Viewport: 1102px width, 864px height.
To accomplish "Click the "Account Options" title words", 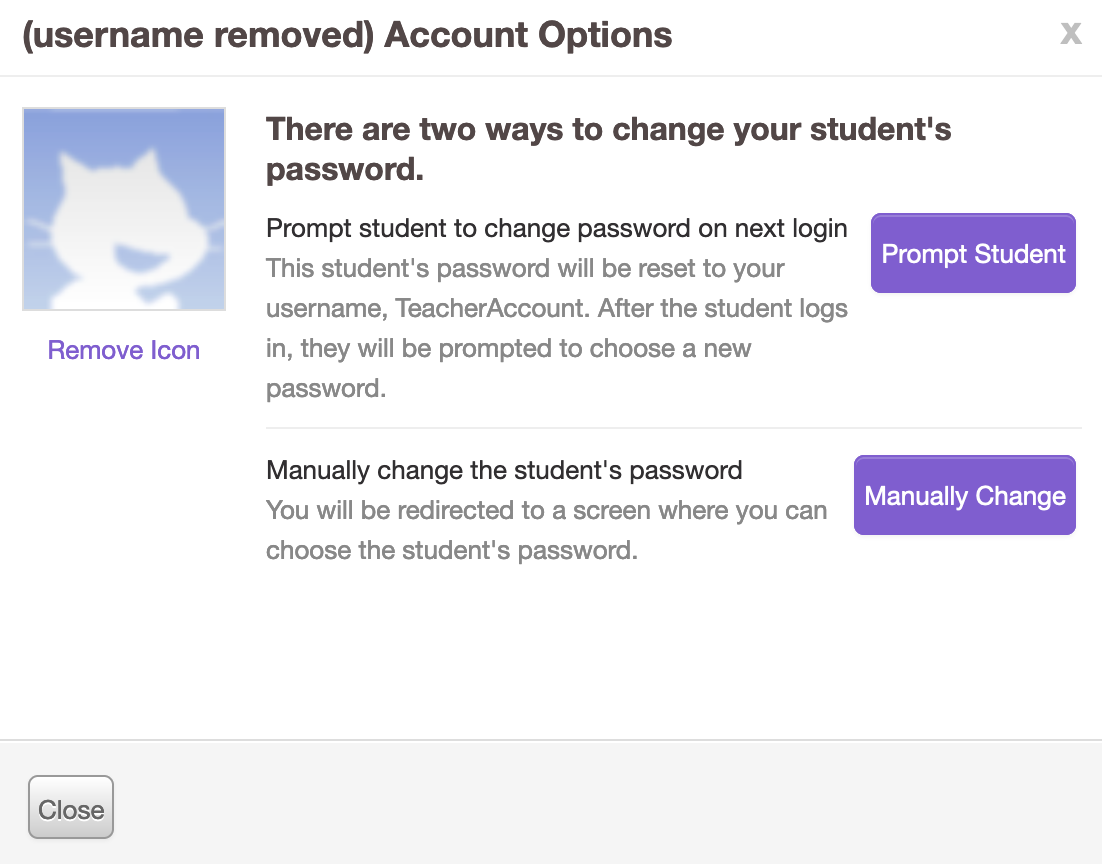I will (528, 36).
